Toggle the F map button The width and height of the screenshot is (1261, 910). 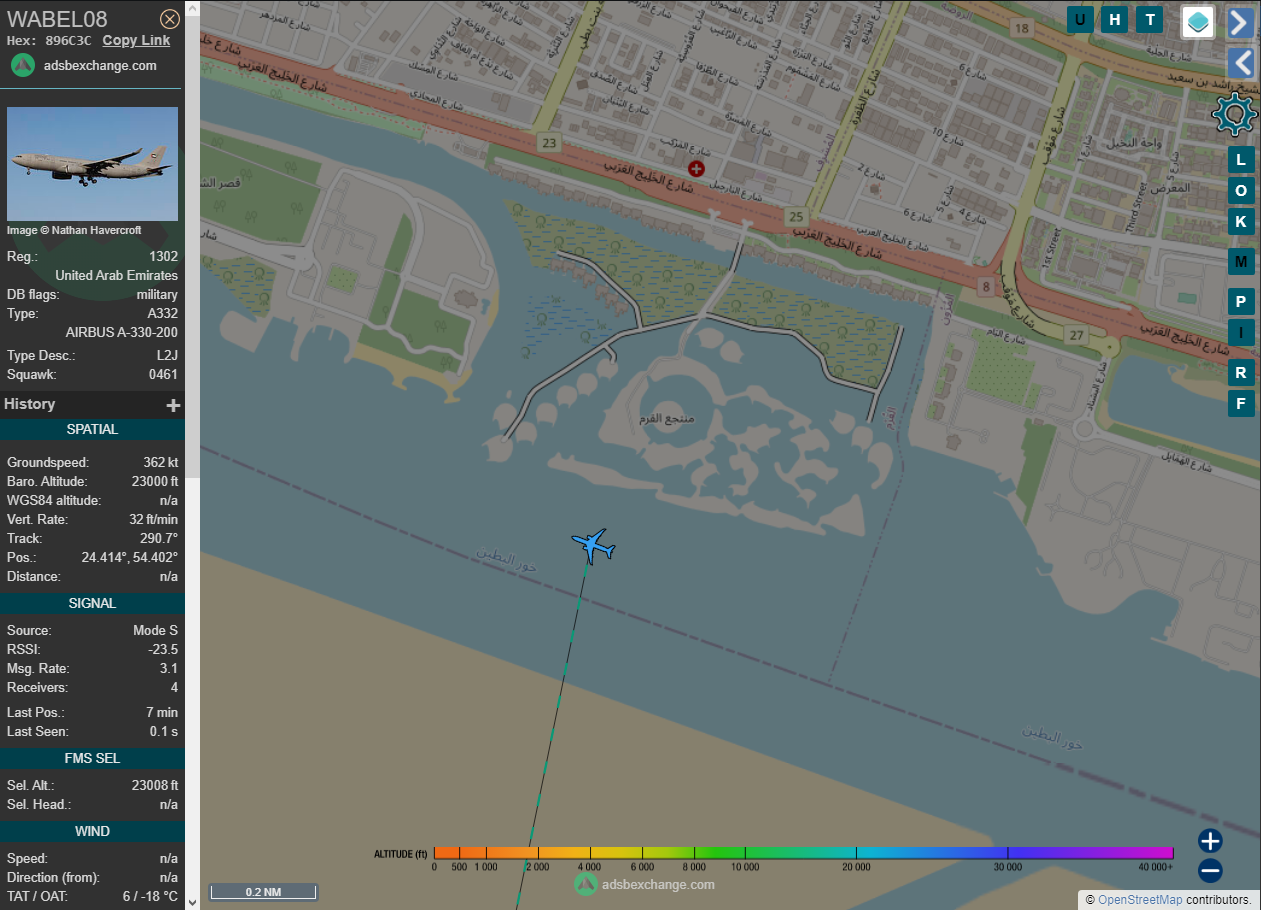[x=1241, y=403]
